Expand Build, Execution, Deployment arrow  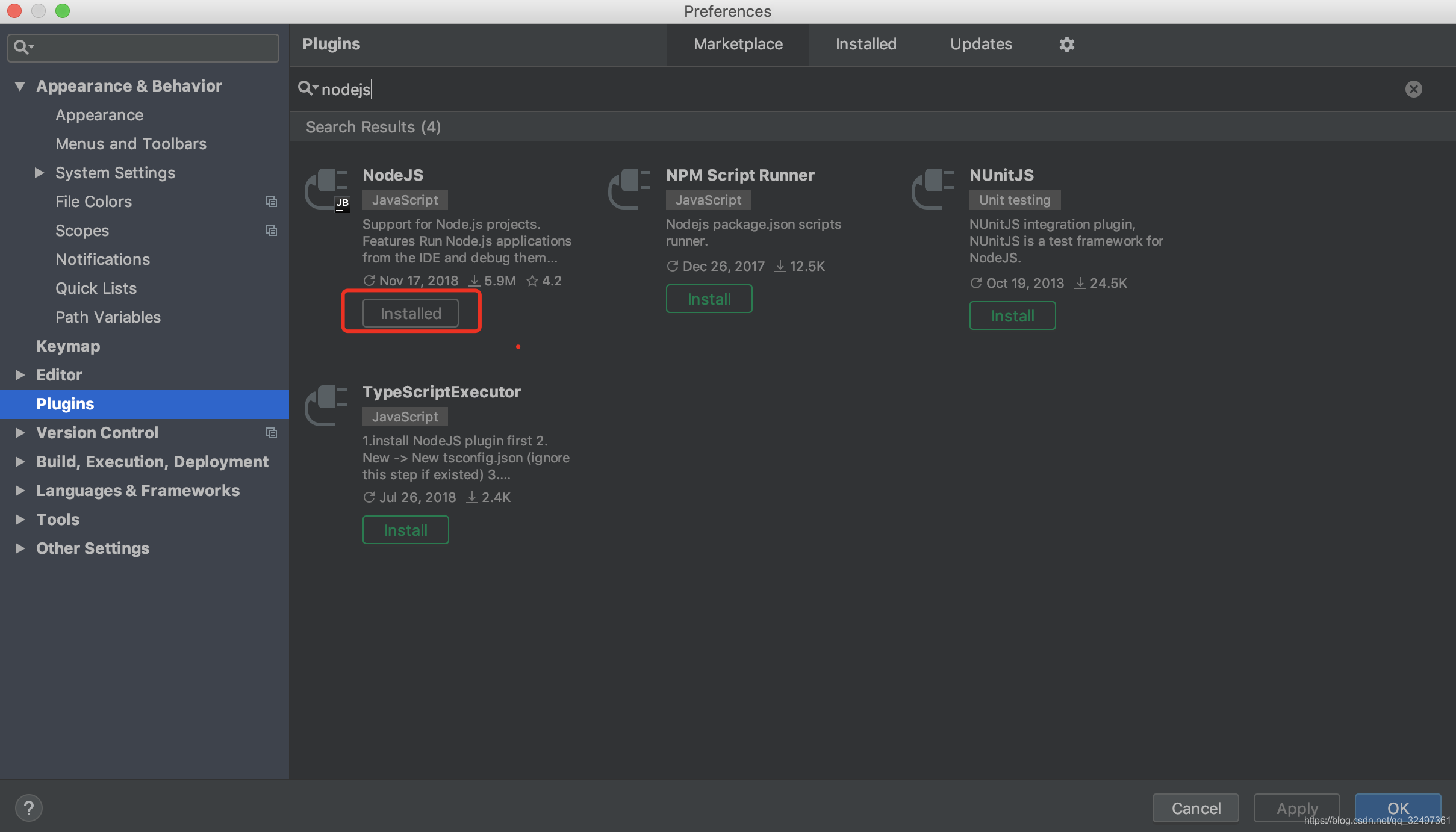pos(20,462)
